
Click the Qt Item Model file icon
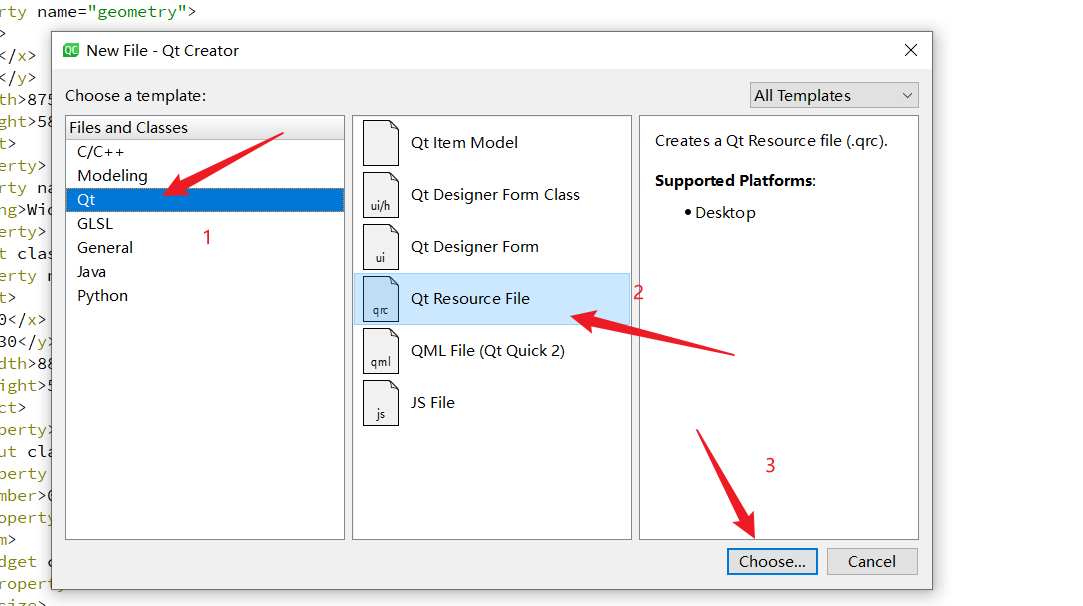381,143
